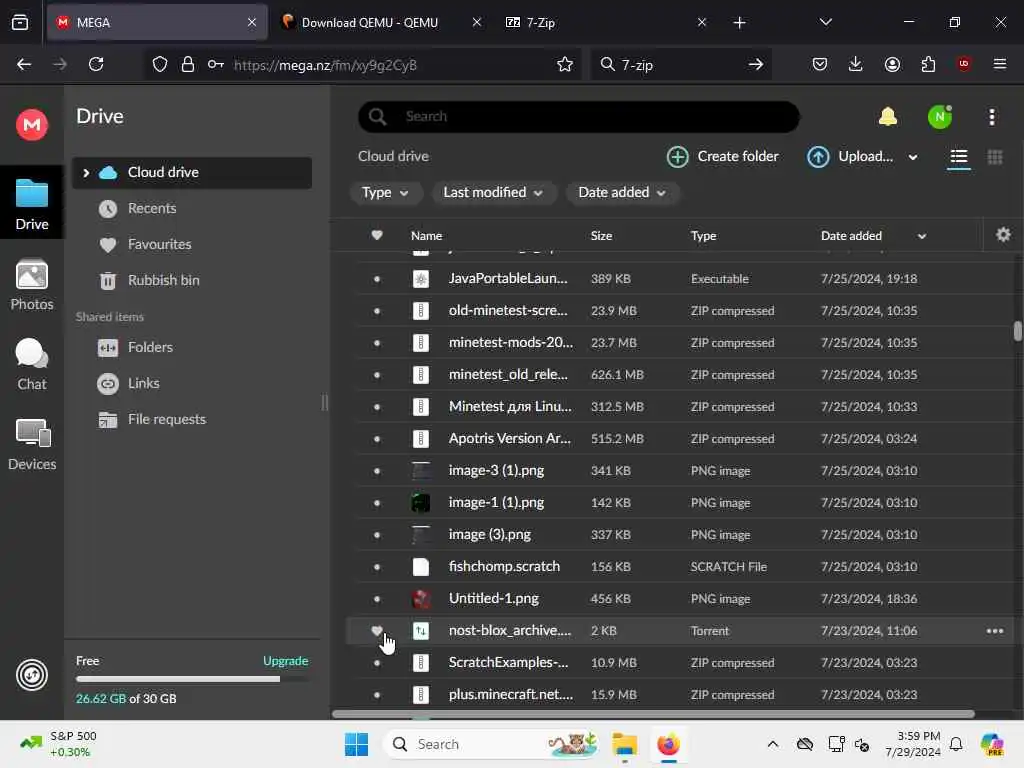The image size is (1024, 768).
Task: Expand the Cloud drive tree chevron
Action: (86, 172)
